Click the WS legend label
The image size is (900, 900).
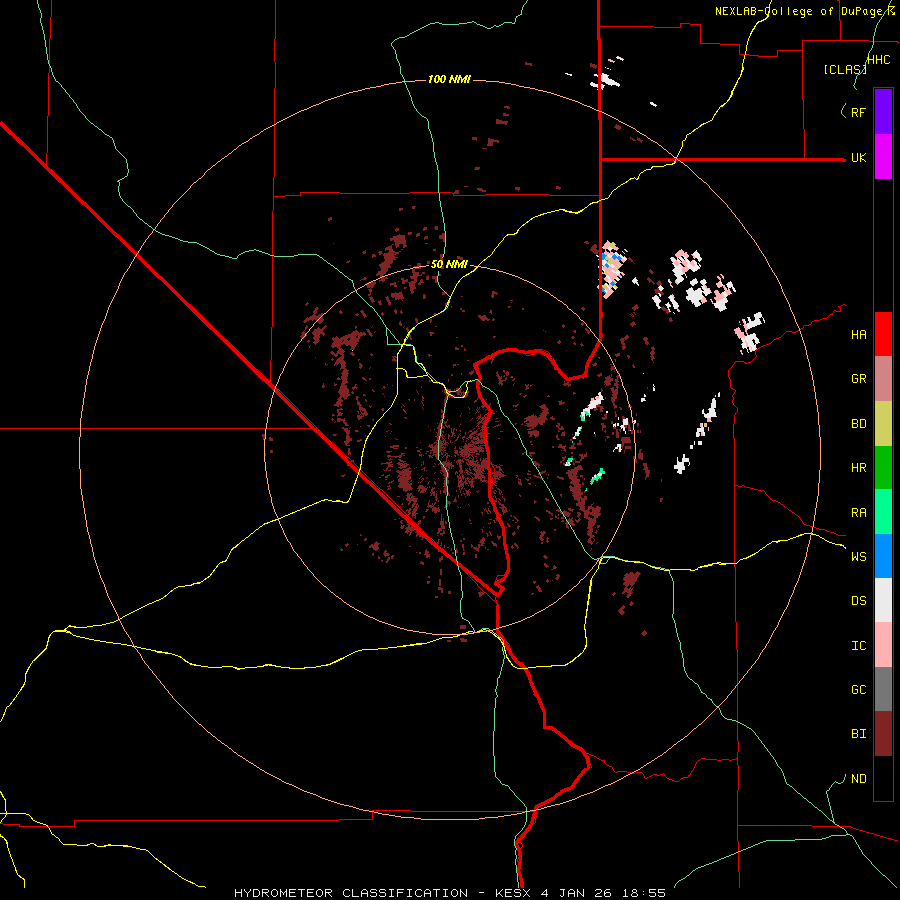[x=858, y=557]
